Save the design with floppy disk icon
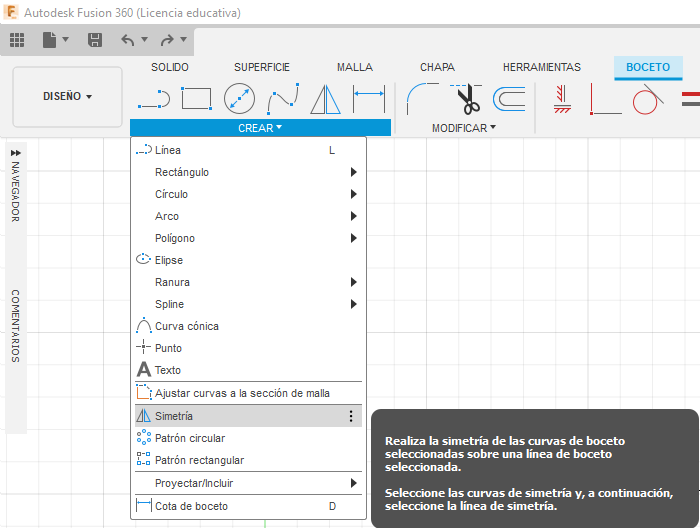Image resolution: width=700 pixels, height=528 pixels. (x=95, y=40)
